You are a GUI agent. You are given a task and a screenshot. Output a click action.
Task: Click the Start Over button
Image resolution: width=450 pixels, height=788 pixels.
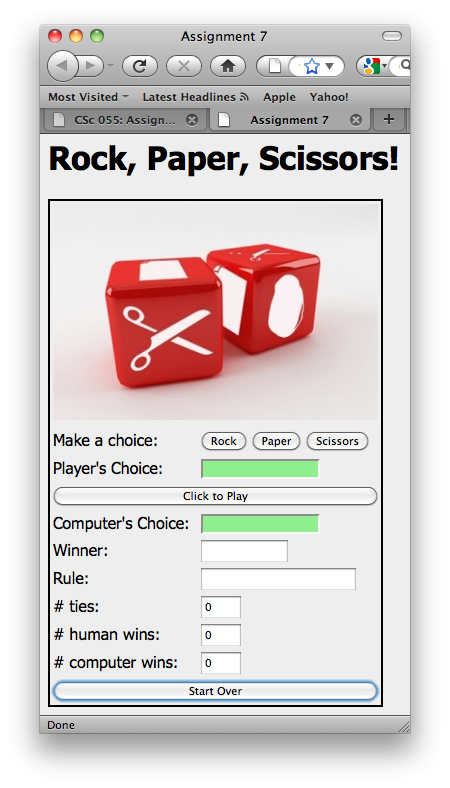(x=215, y=691)
